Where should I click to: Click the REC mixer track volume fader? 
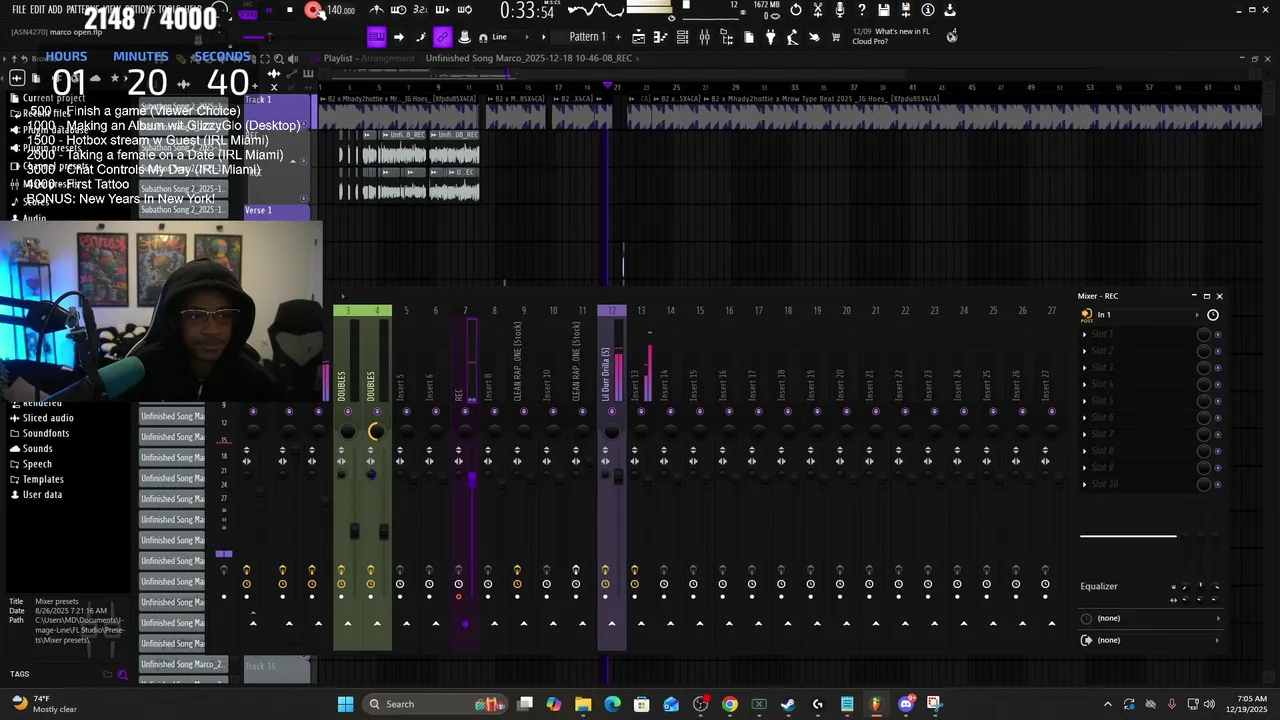471,480
